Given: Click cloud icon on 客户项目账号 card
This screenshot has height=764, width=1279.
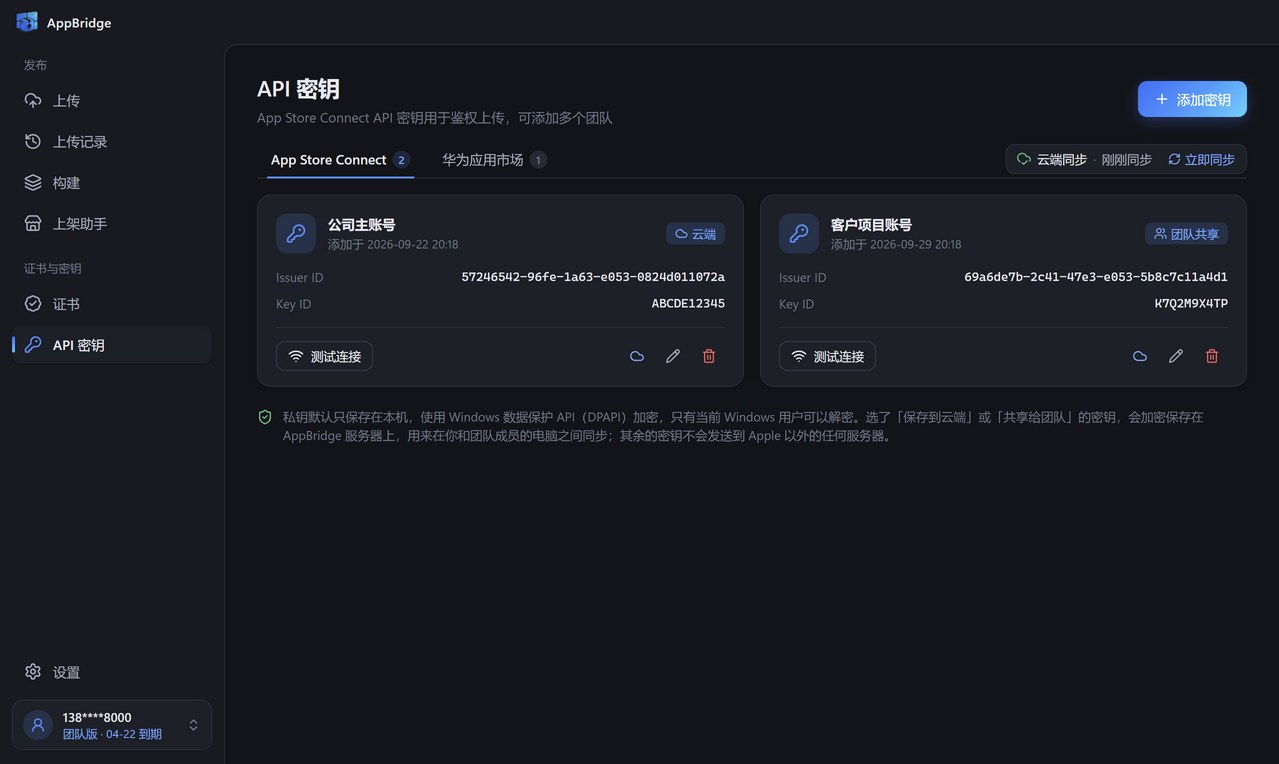Looking at the screenshot, I should pyautogui.click(x=1140, y=356).
